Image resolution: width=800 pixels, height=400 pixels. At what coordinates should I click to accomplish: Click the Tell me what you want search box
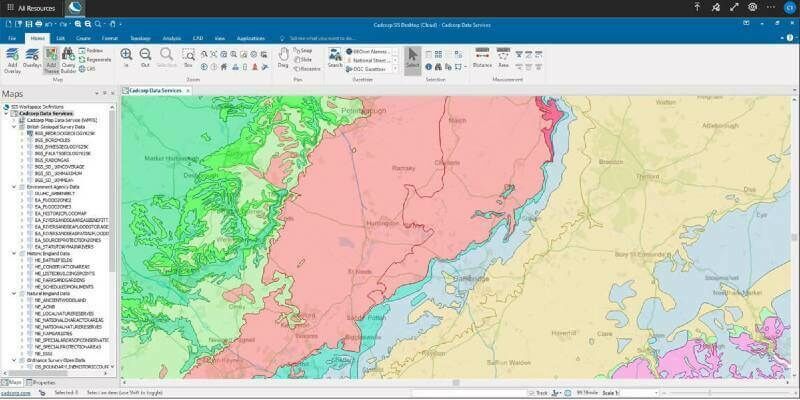tap(321, 38)
